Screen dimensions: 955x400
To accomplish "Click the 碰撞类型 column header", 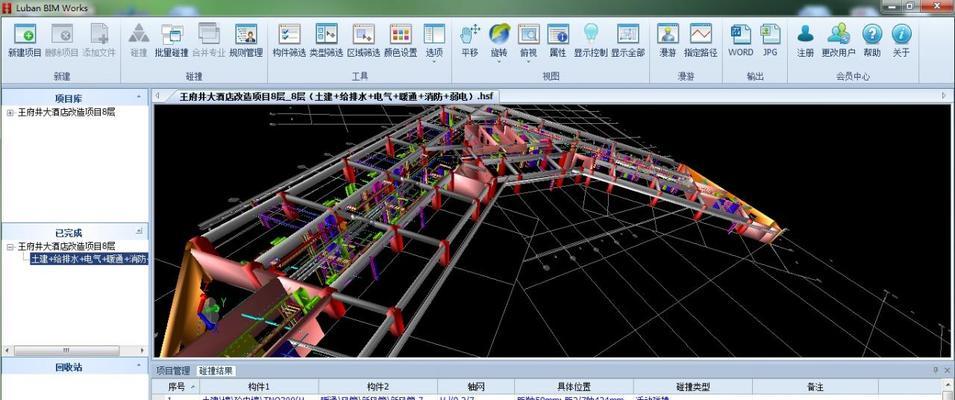I will 693,387.
